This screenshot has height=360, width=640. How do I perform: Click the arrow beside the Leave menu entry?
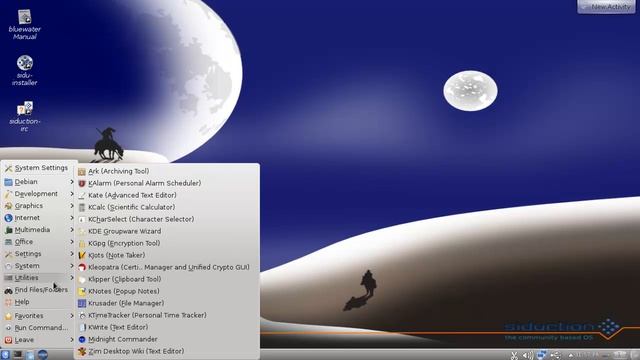(x=72, y=340)
